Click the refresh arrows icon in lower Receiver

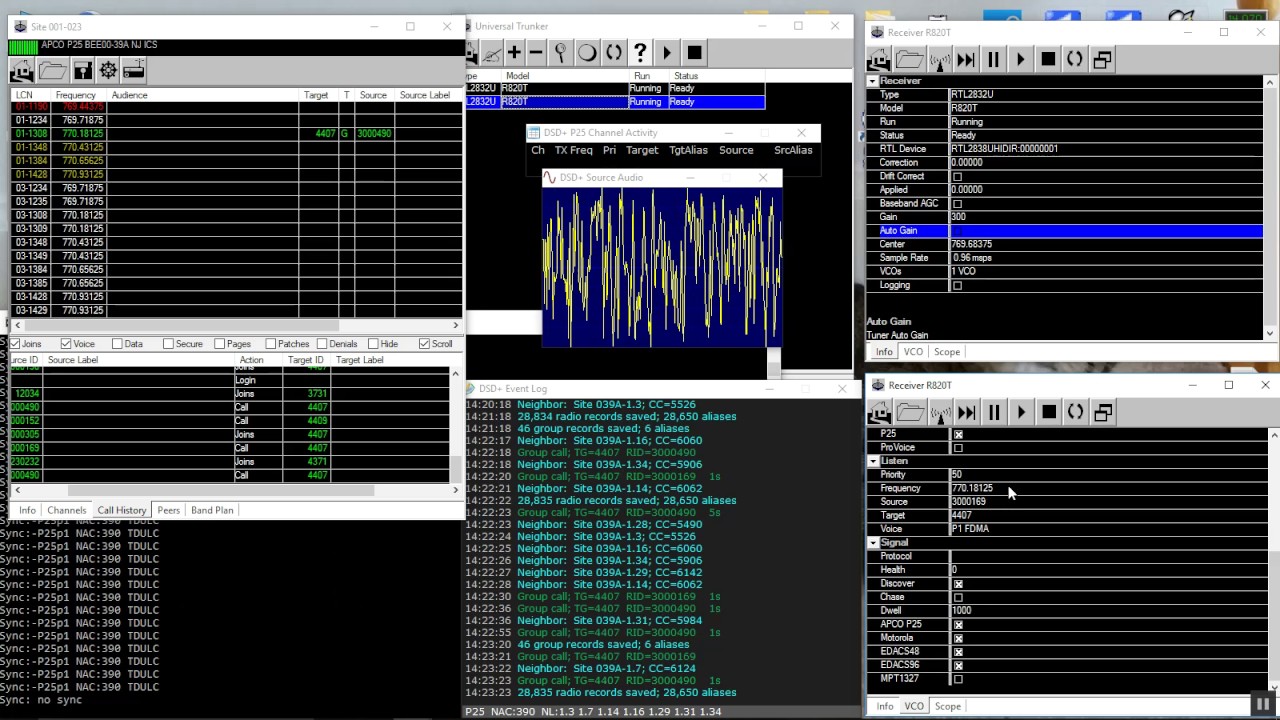(x=1075, y=412)
